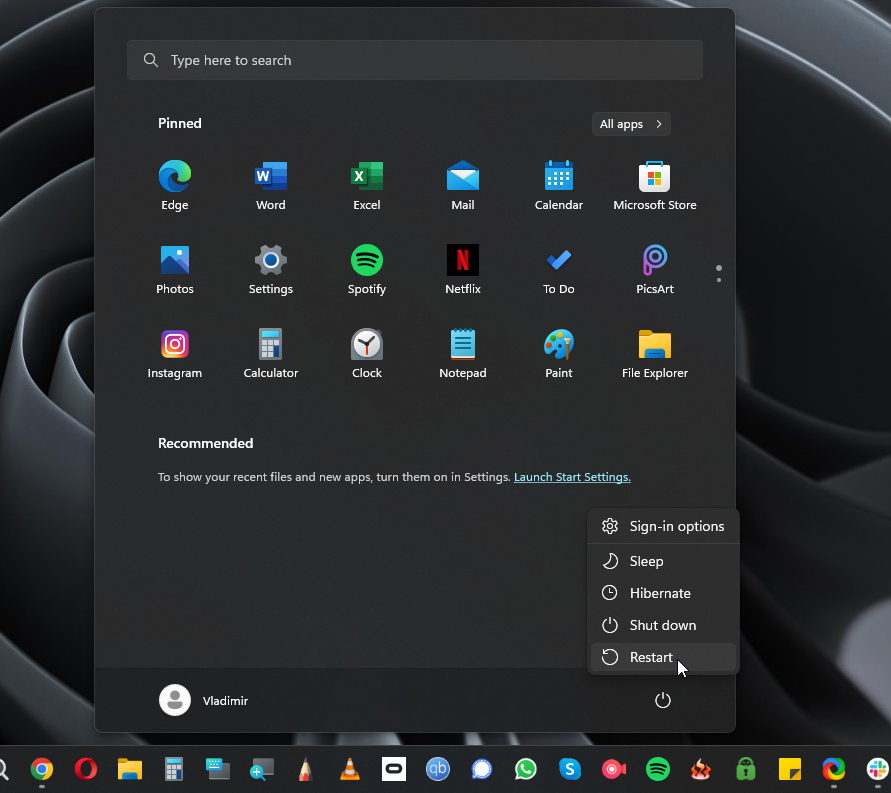Choose Sleep from the power menu
This screenshot has height=793, width=891.
point(663,561)
